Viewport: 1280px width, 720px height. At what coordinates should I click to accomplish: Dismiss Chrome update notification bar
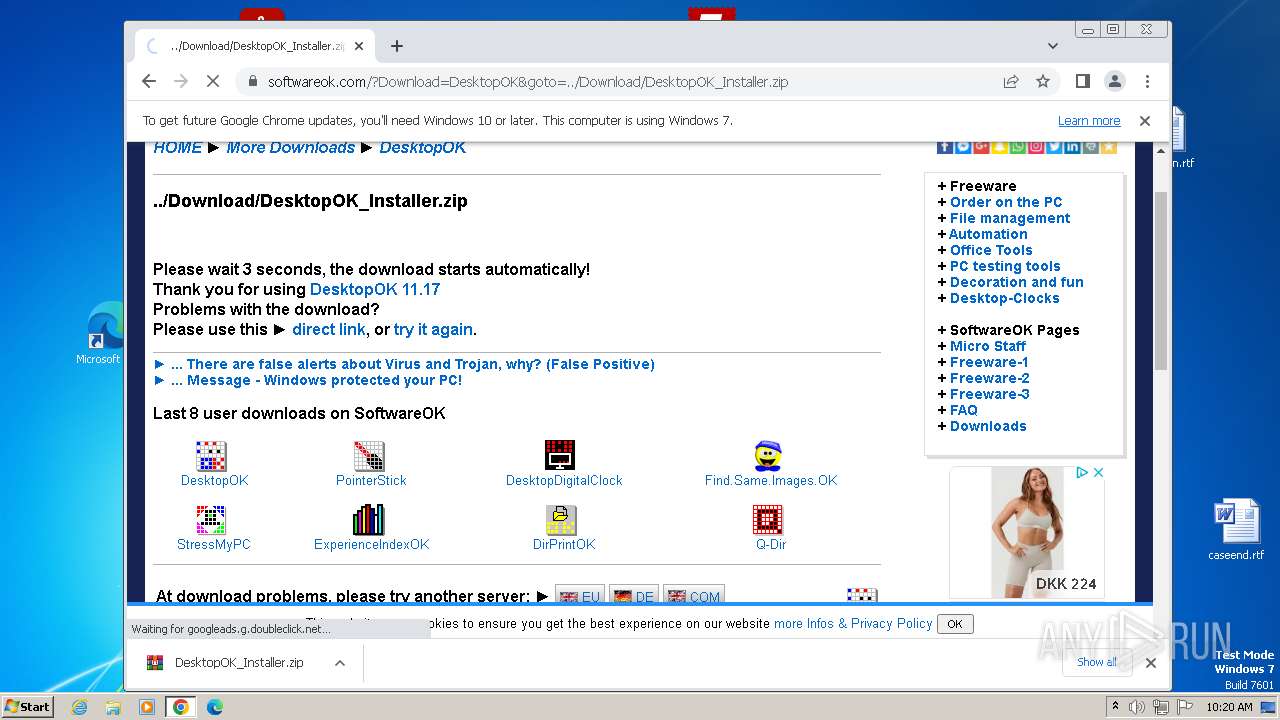pos(1145,120)
